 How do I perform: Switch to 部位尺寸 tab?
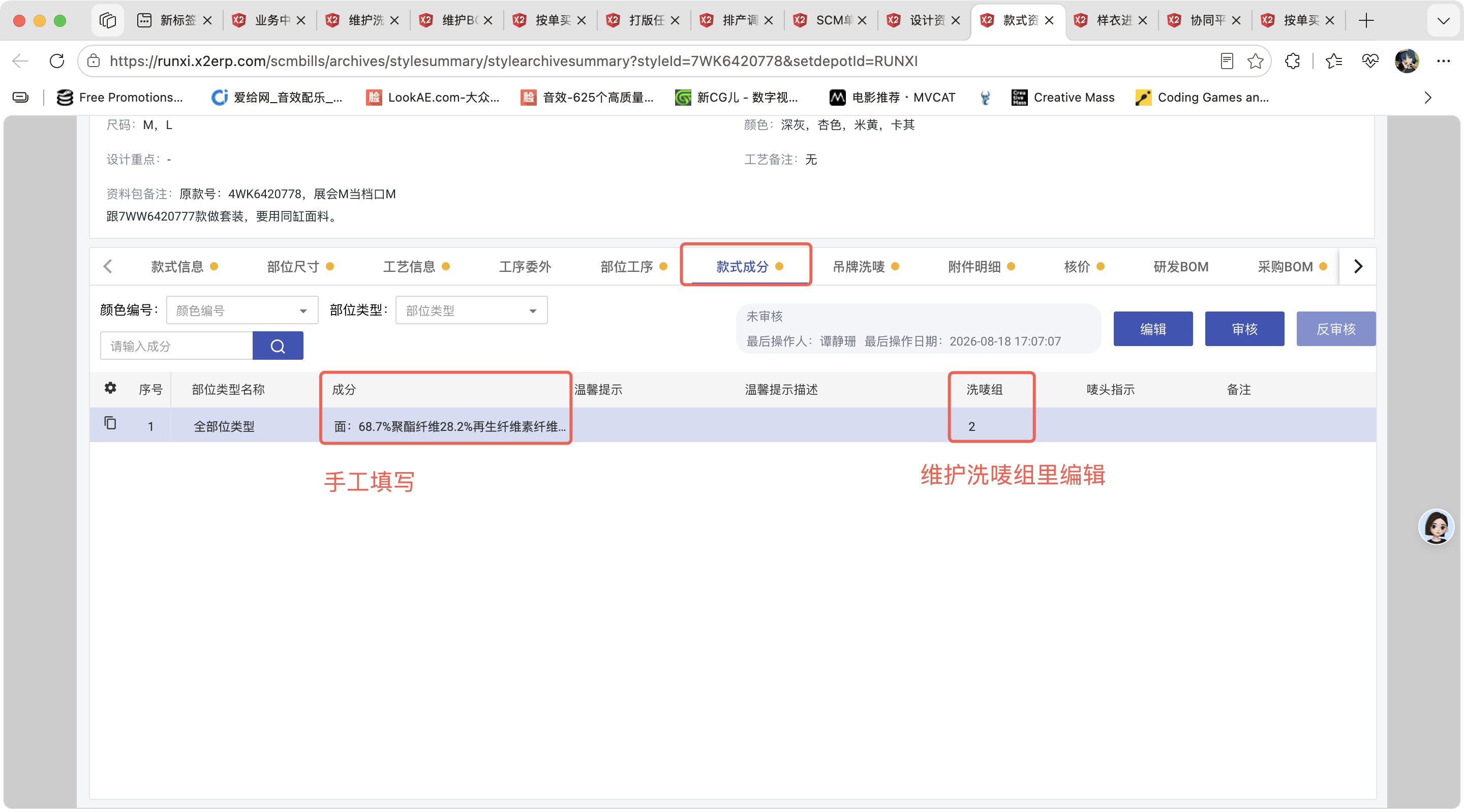[x=300, y=266]
